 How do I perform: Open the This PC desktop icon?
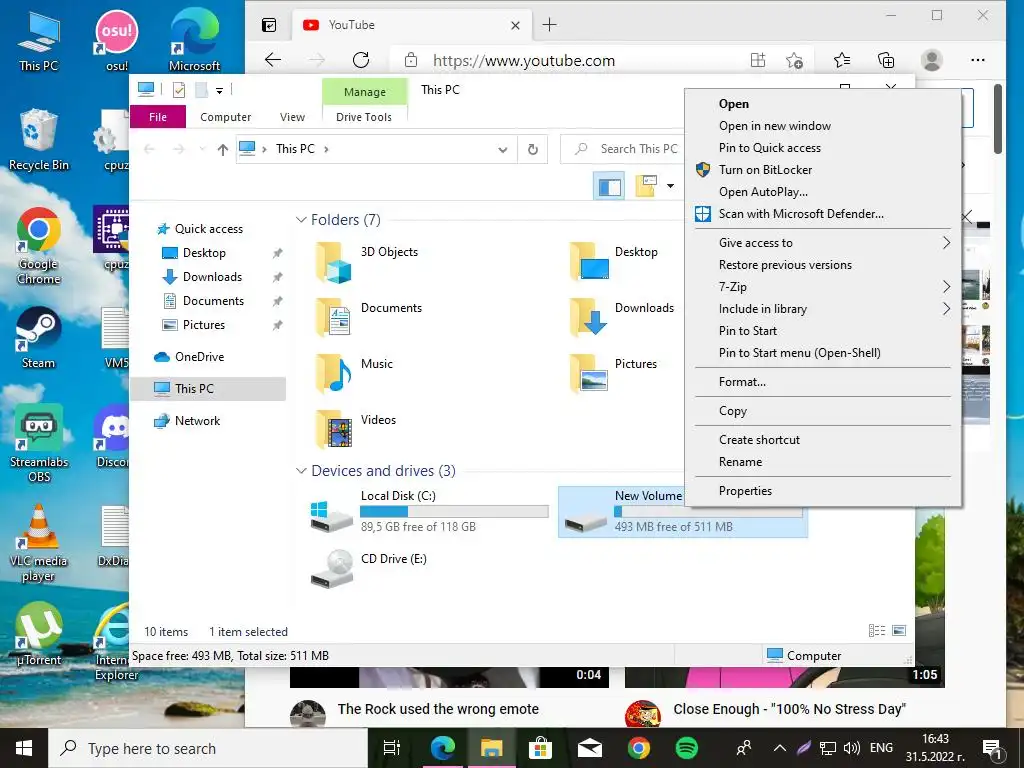(39, 40)
